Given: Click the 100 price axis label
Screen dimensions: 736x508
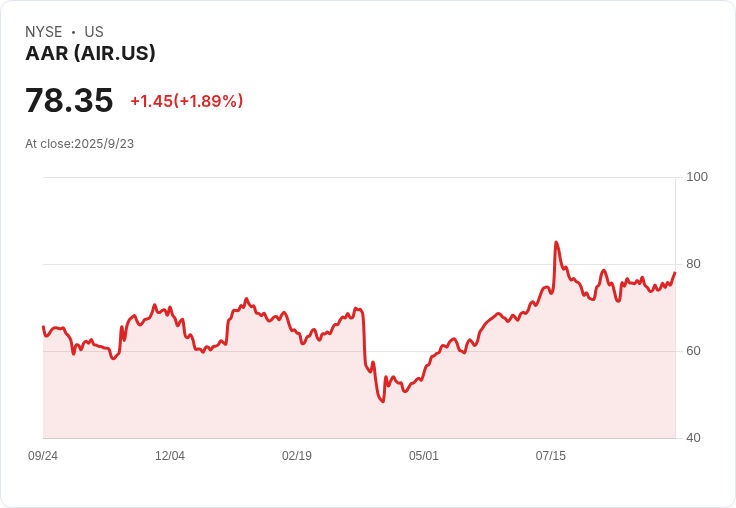Looking at the screenshot, I should [697, 177].
